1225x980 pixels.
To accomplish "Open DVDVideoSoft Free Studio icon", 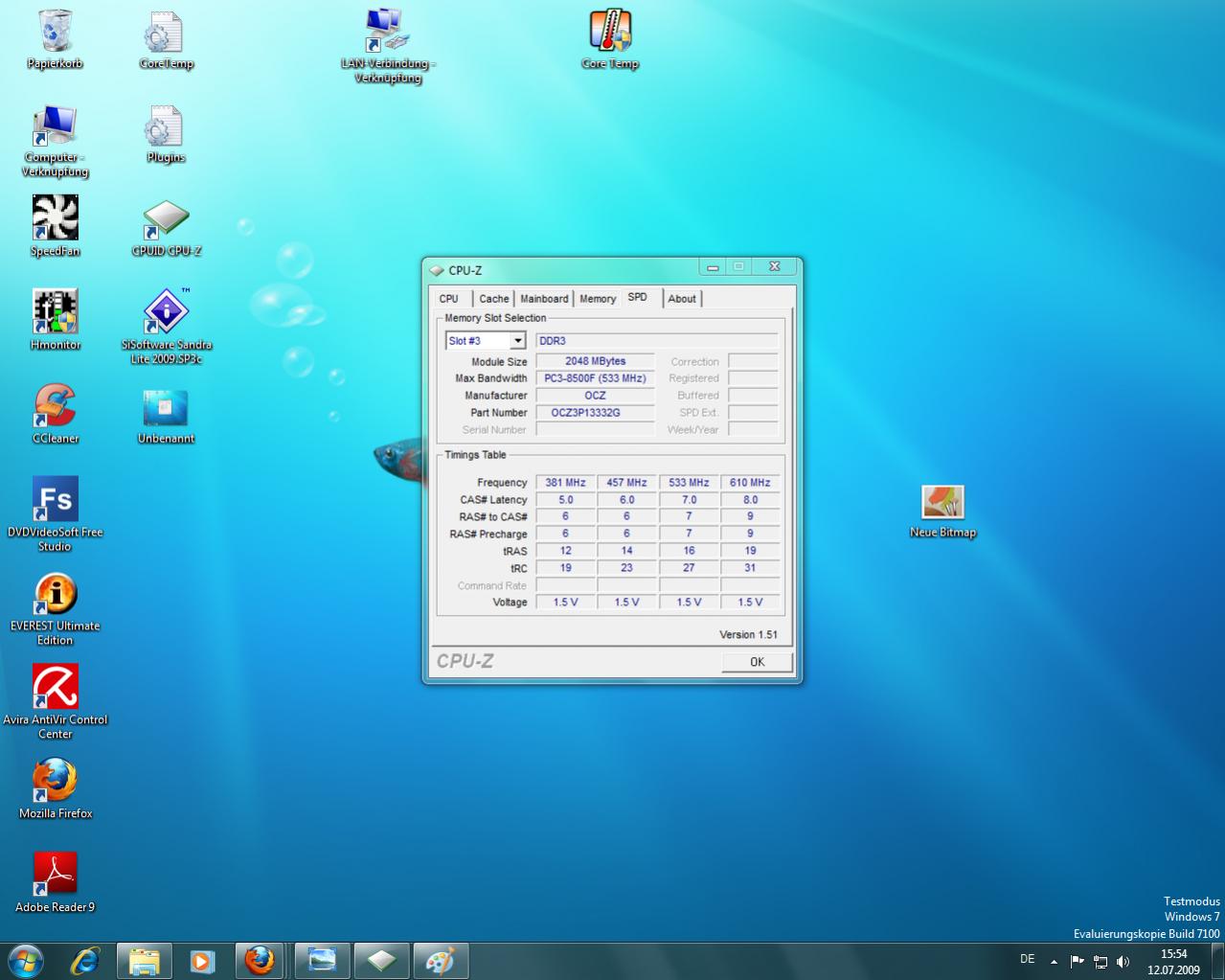I will click(56, 513).
